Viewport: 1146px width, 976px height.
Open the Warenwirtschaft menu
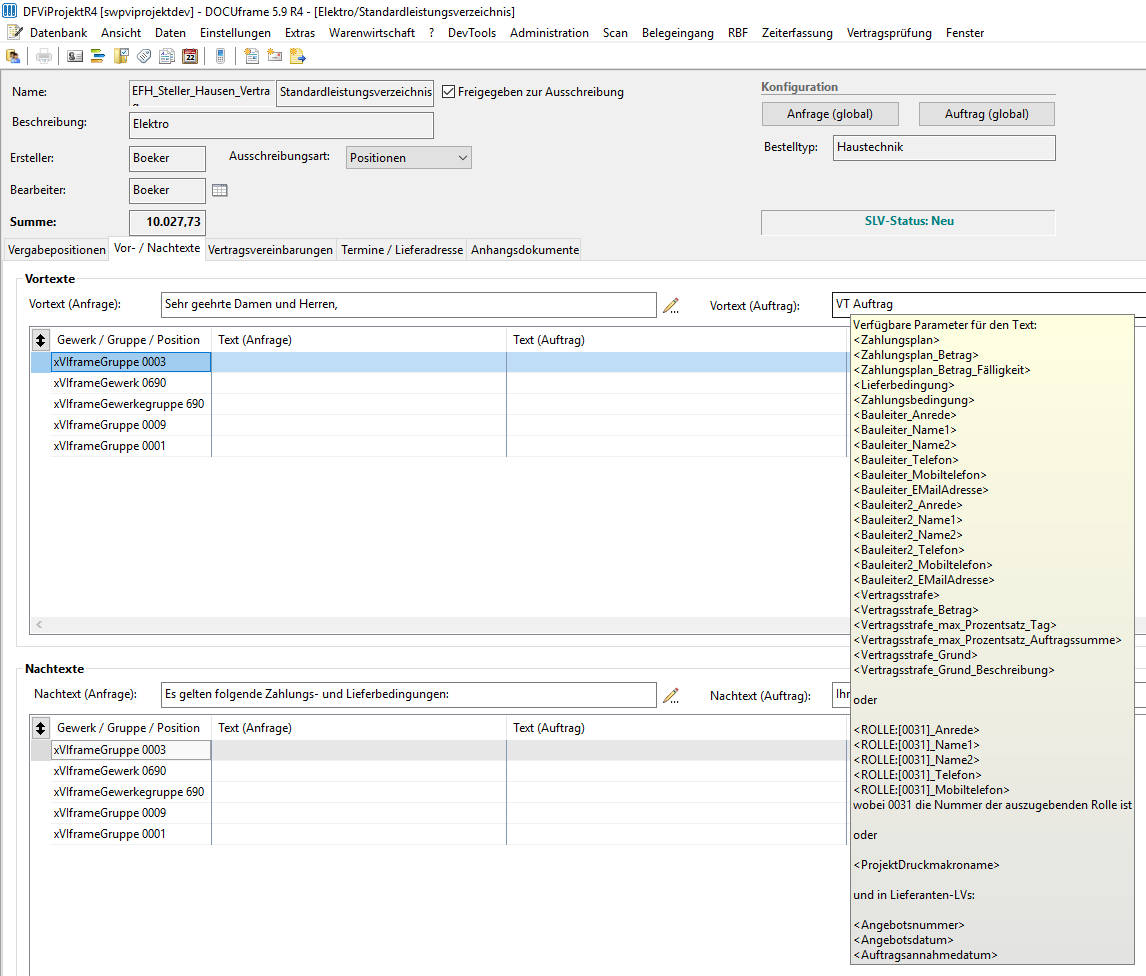click(372, 33)
